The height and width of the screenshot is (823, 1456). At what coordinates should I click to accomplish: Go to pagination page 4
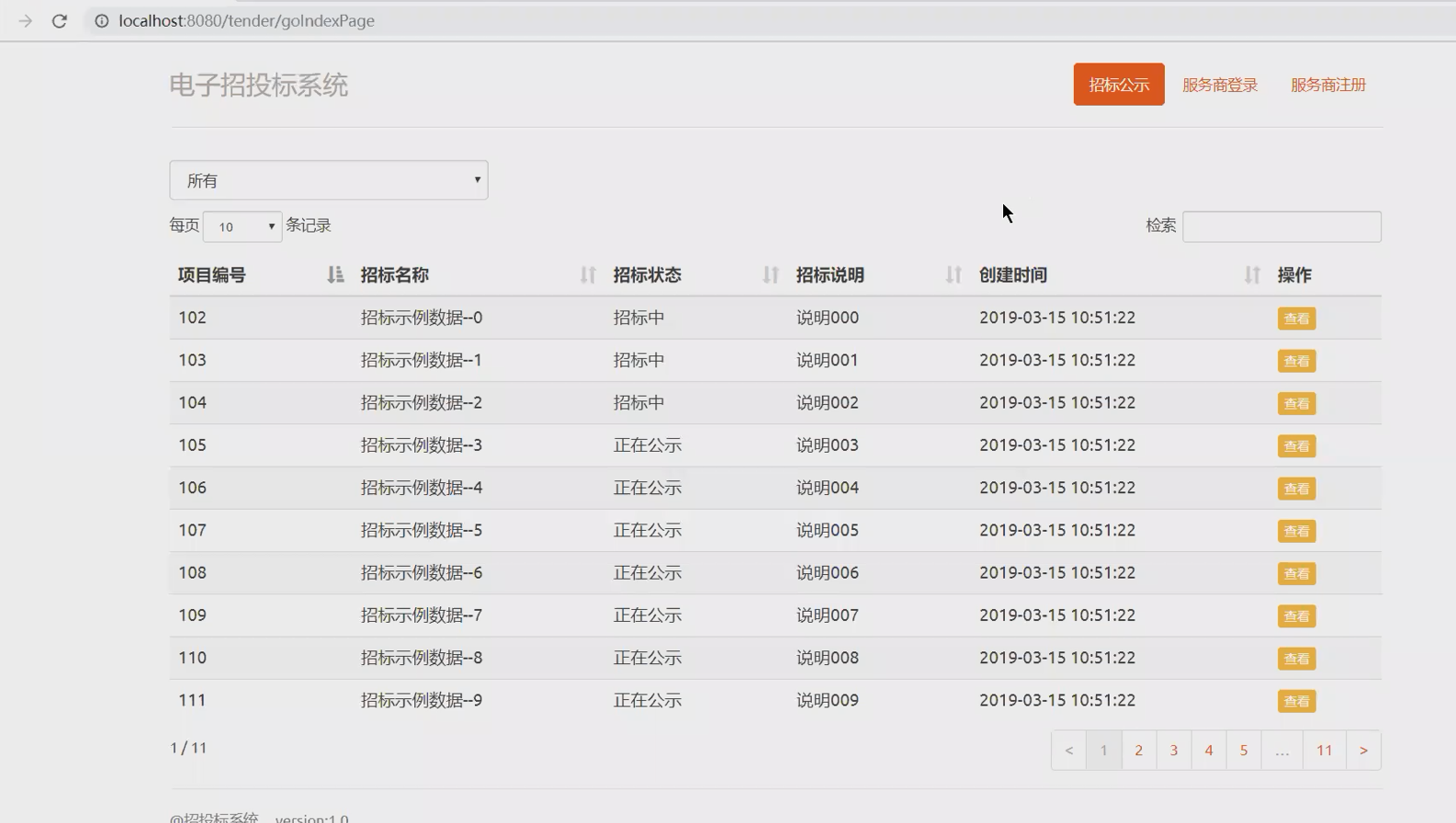click(1209, 750)
